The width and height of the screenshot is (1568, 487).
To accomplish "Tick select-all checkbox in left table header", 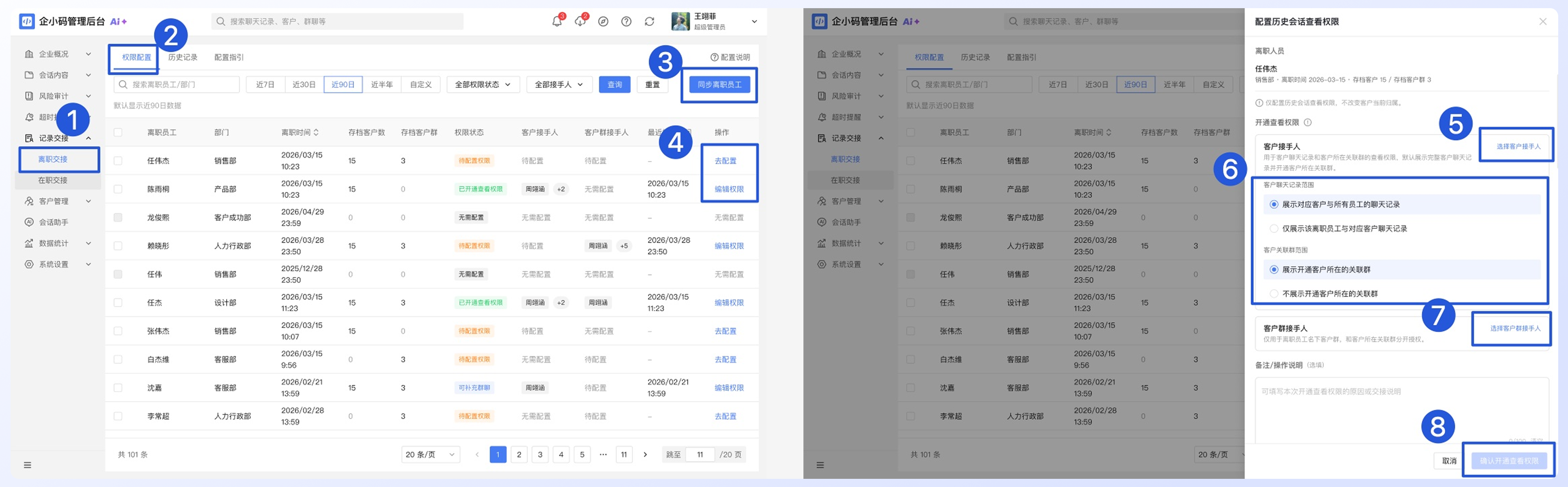I will (118, 132).
